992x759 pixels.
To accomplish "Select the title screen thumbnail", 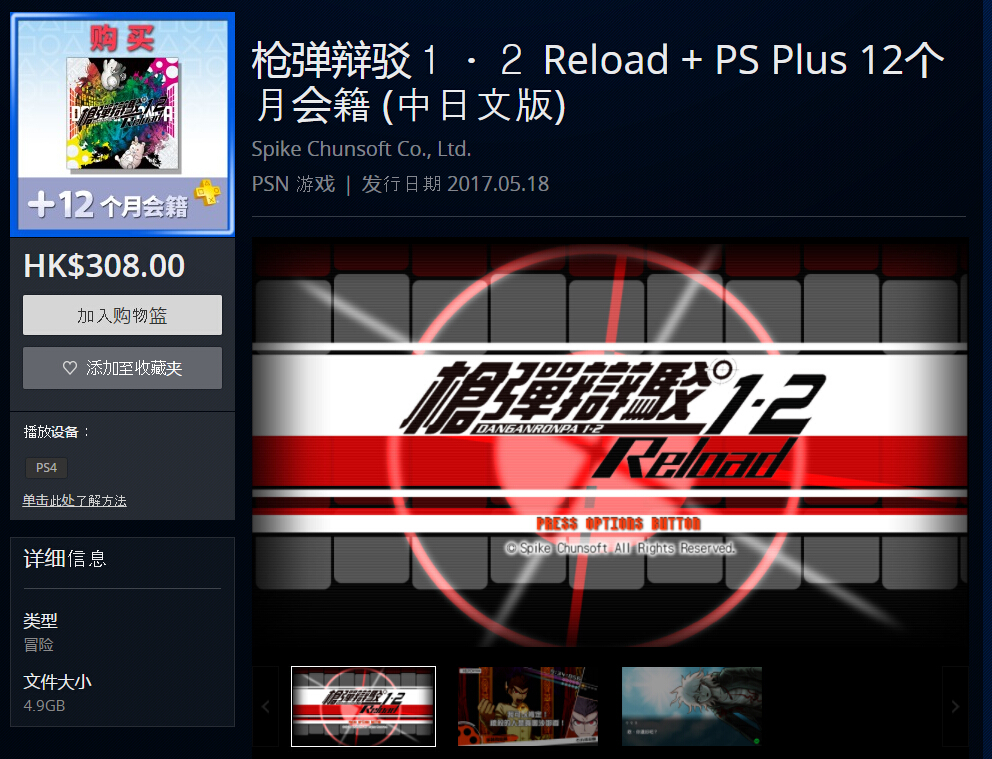I will 363,707.
